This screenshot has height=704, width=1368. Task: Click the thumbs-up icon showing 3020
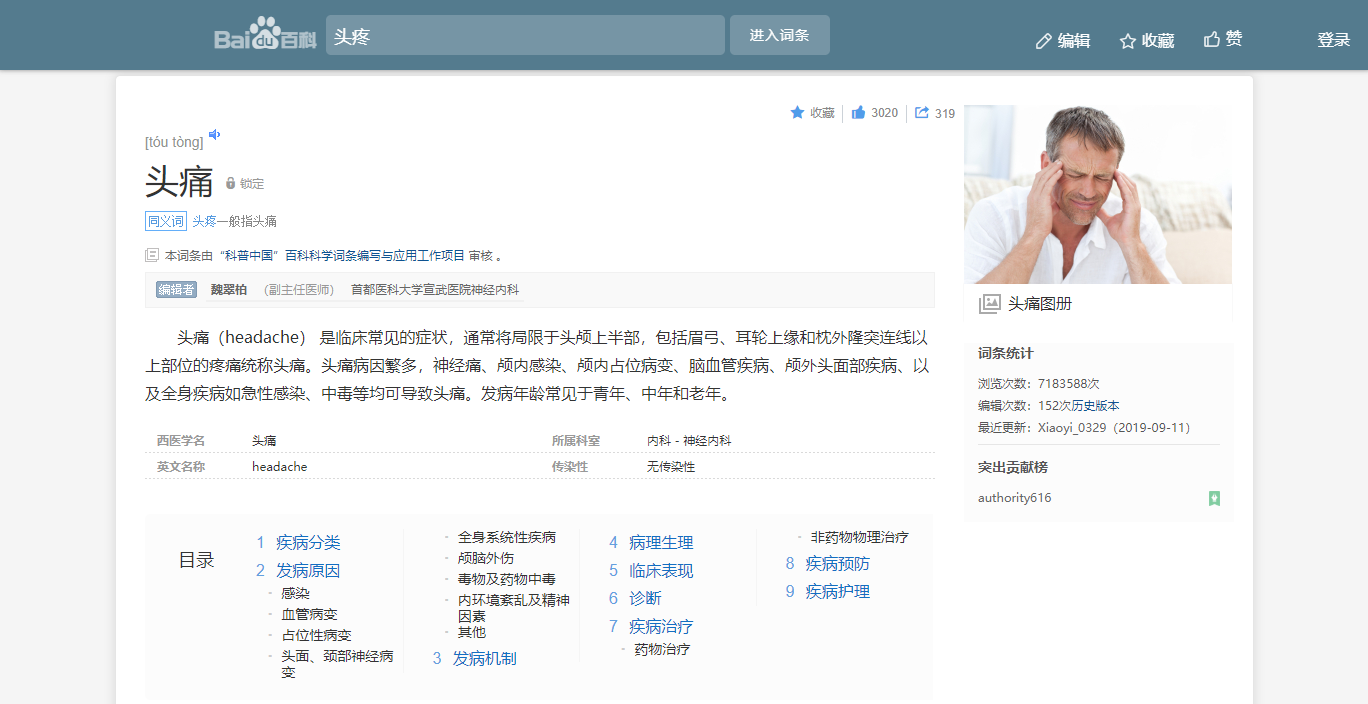click(858, 112)
